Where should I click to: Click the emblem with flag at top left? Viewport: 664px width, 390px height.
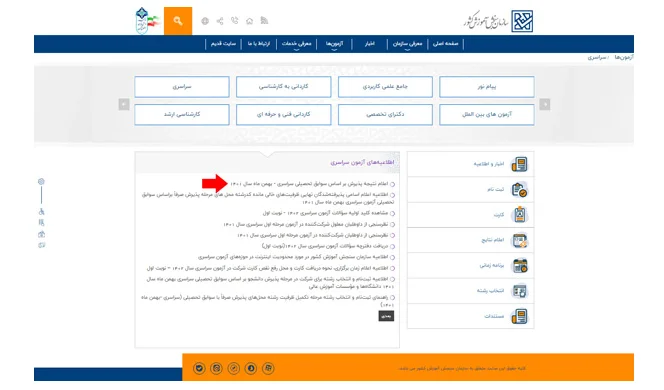(147, 21)
